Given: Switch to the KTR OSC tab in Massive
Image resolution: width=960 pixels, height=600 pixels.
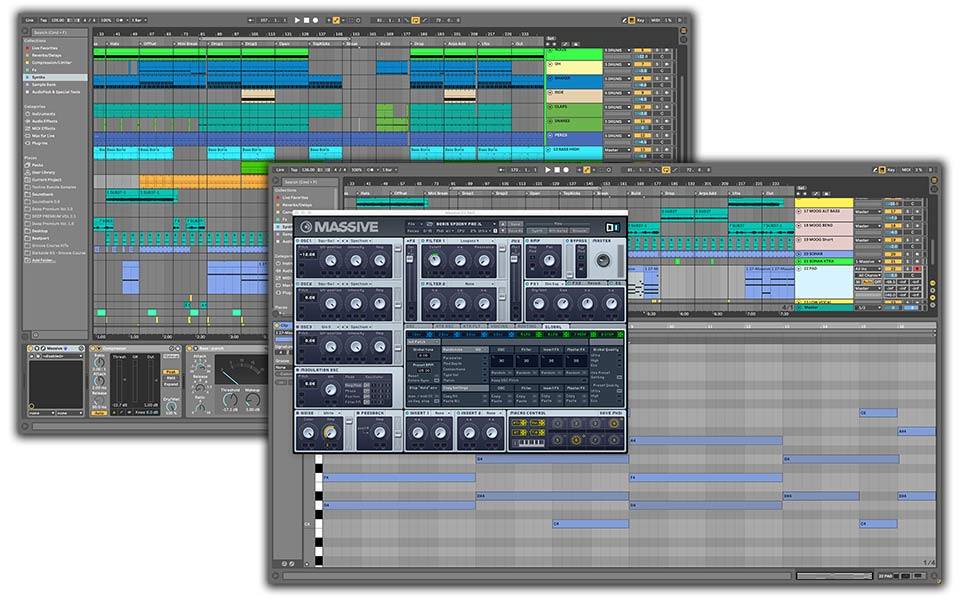Looking at the screenshot, I should pyautogui.click(x=446, y=327).
